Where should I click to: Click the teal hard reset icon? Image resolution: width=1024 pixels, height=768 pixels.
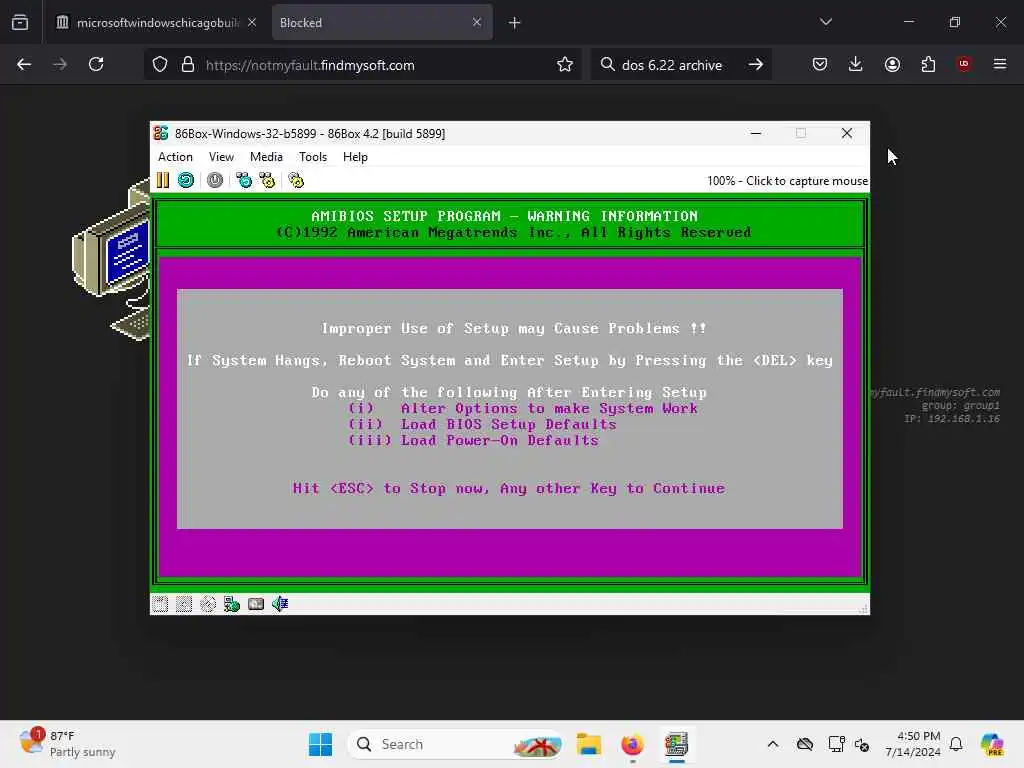pyautogui.click(x=185, y=180)
